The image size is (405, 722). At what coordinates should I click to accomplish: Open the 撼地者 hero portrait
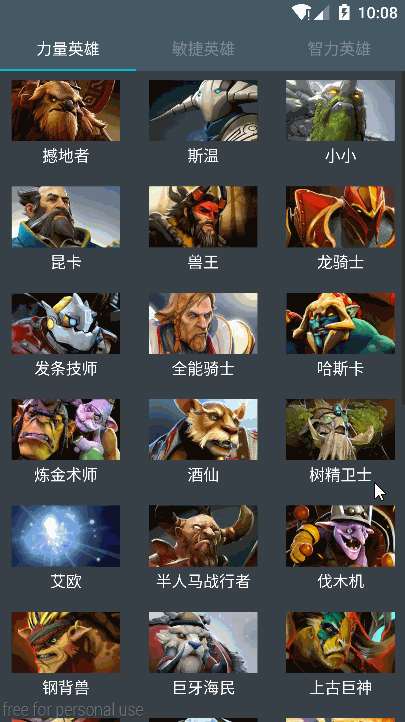66,111
